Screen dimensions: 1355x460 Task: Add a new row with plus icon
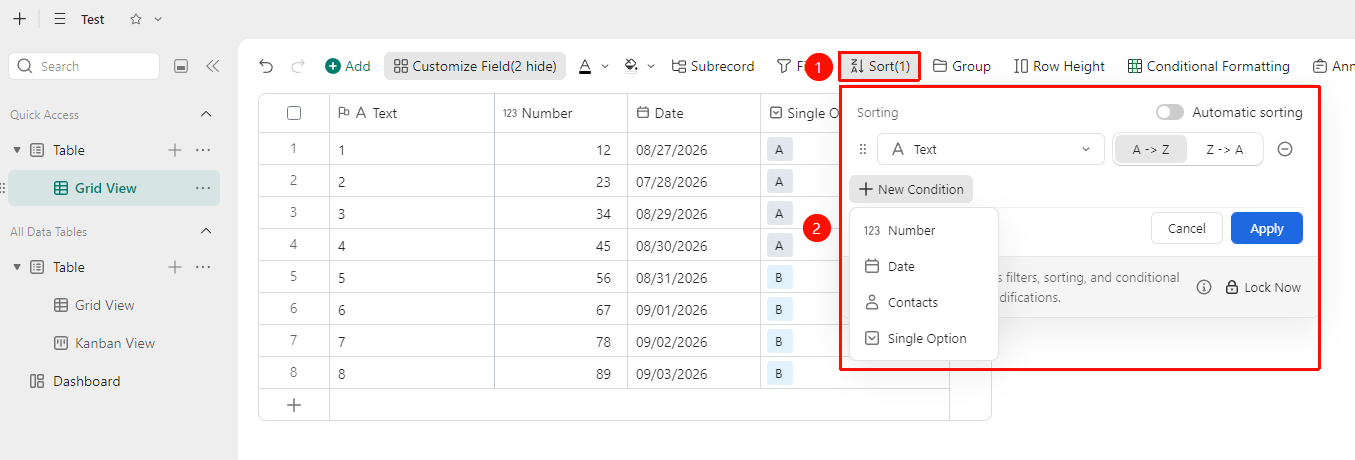294,405
